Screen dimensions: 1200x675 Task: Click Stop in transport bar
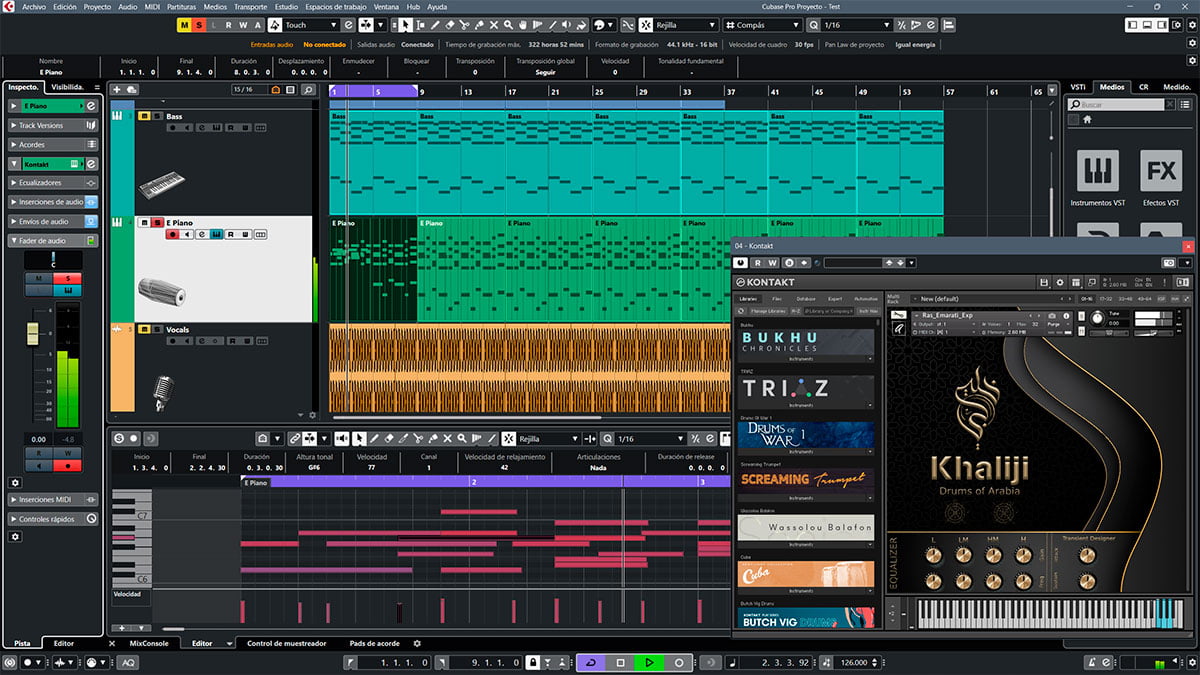(620, 662)
